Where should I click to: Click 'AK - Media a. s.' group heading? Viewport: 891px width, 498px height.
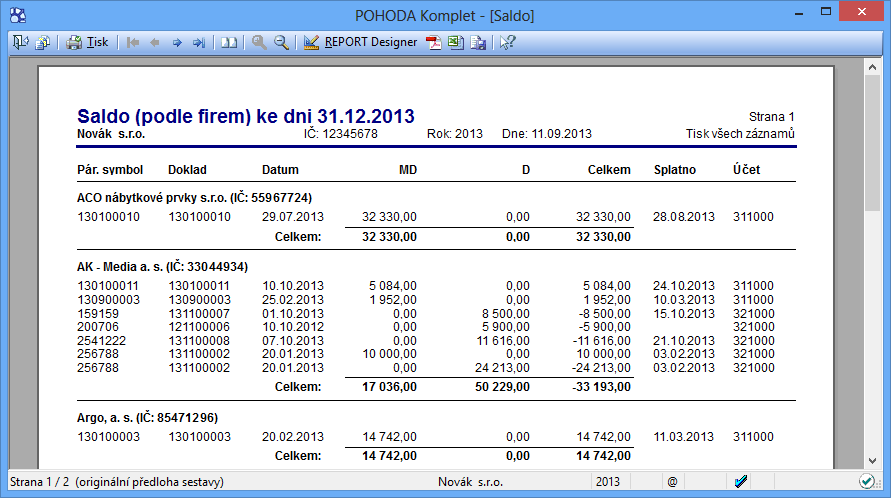click(x=163, y=267)
